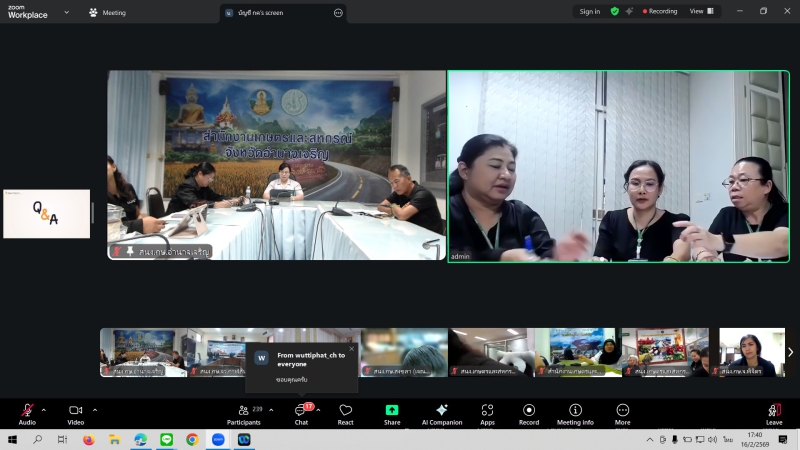The image size is (800, 450).
Task: Close the chat notification from wuttiphat_ch
Action: (x=351, y=349)
